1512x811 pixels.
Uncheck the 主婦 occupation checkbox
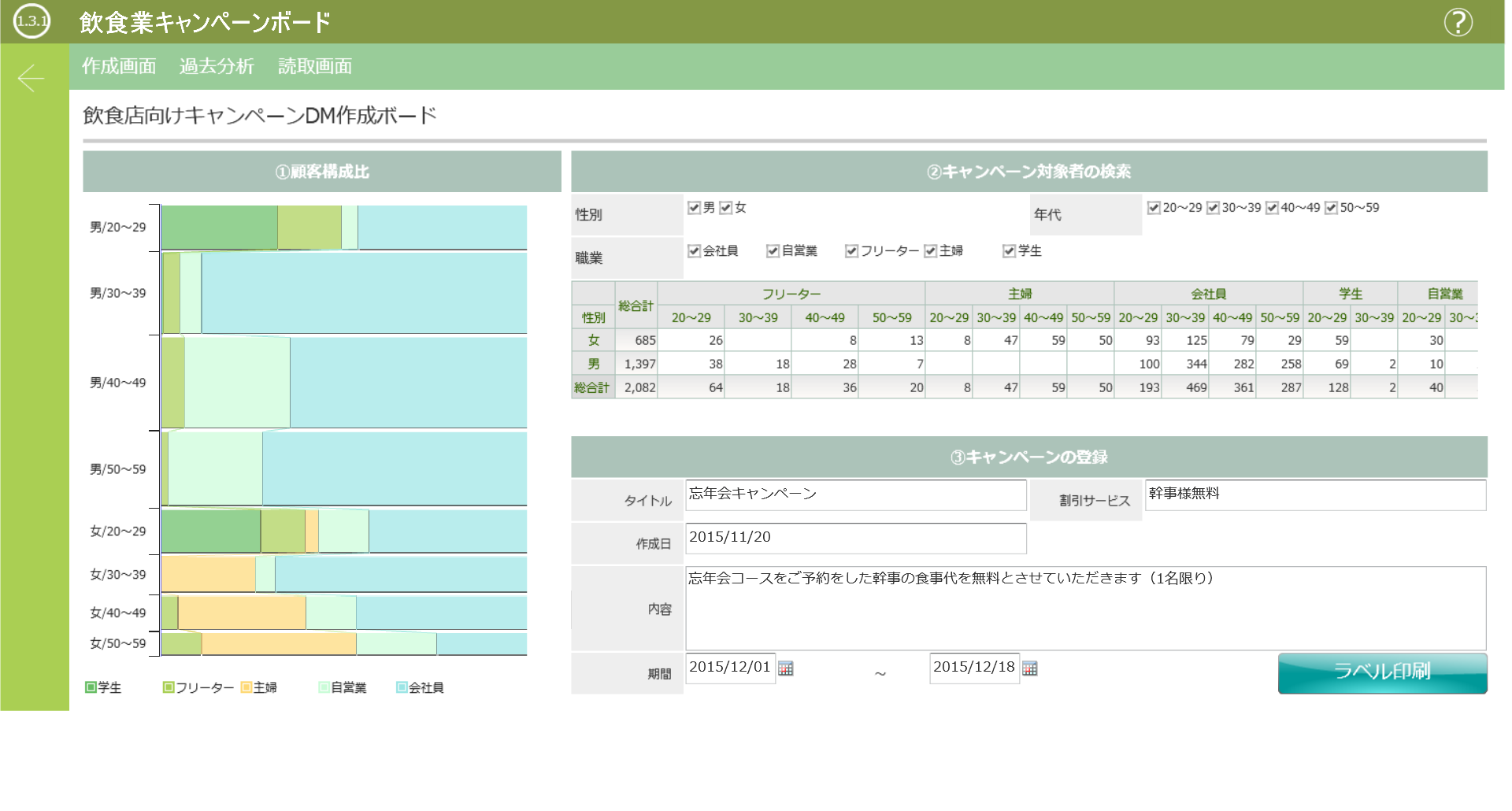pos(930,251)
